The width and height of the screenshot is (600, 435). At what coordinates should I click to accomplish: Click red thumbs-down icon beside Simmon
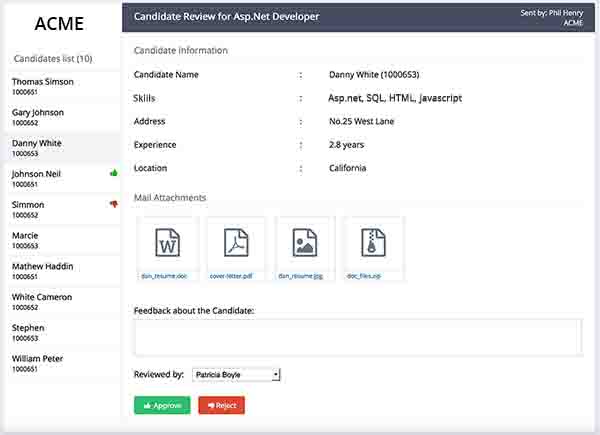[x=114, y=205]
